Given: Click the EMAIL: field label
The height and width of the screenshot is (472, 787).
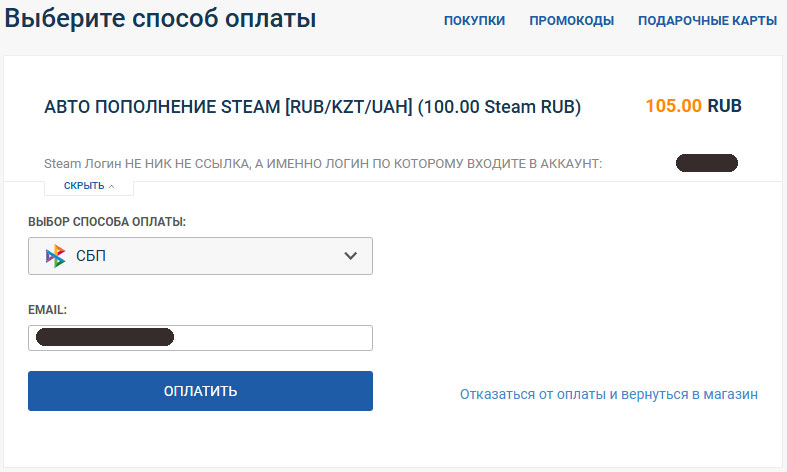Looking at the screenshot, I should pyautogui.click(x=47, y=311).
